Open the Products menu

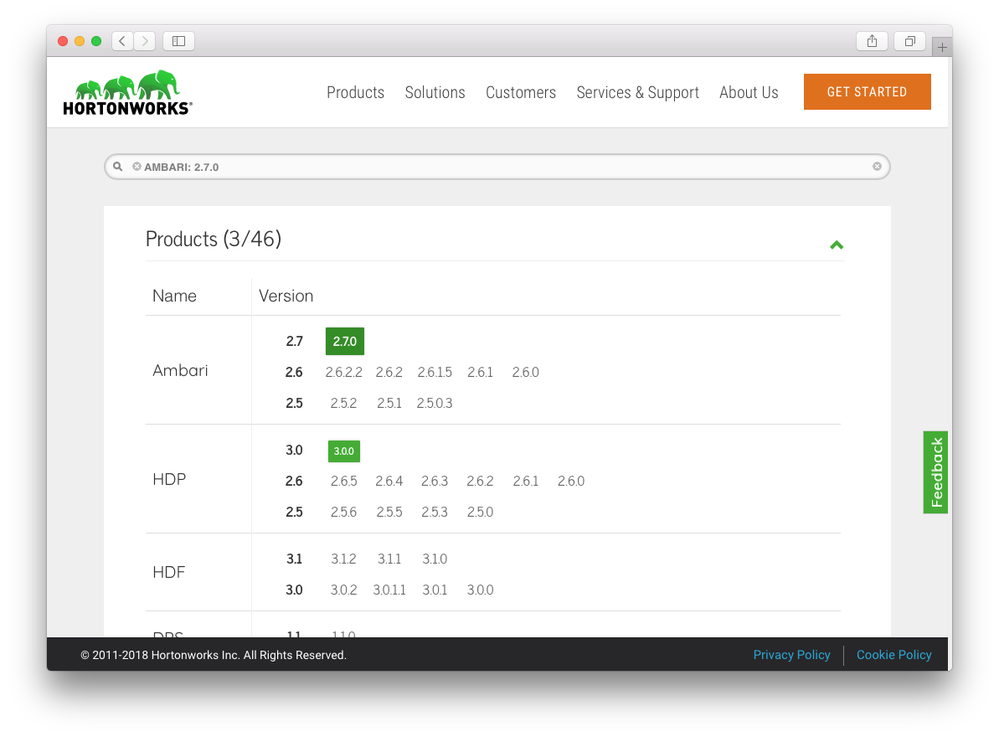pyautogui.click(x=355, y=92)
